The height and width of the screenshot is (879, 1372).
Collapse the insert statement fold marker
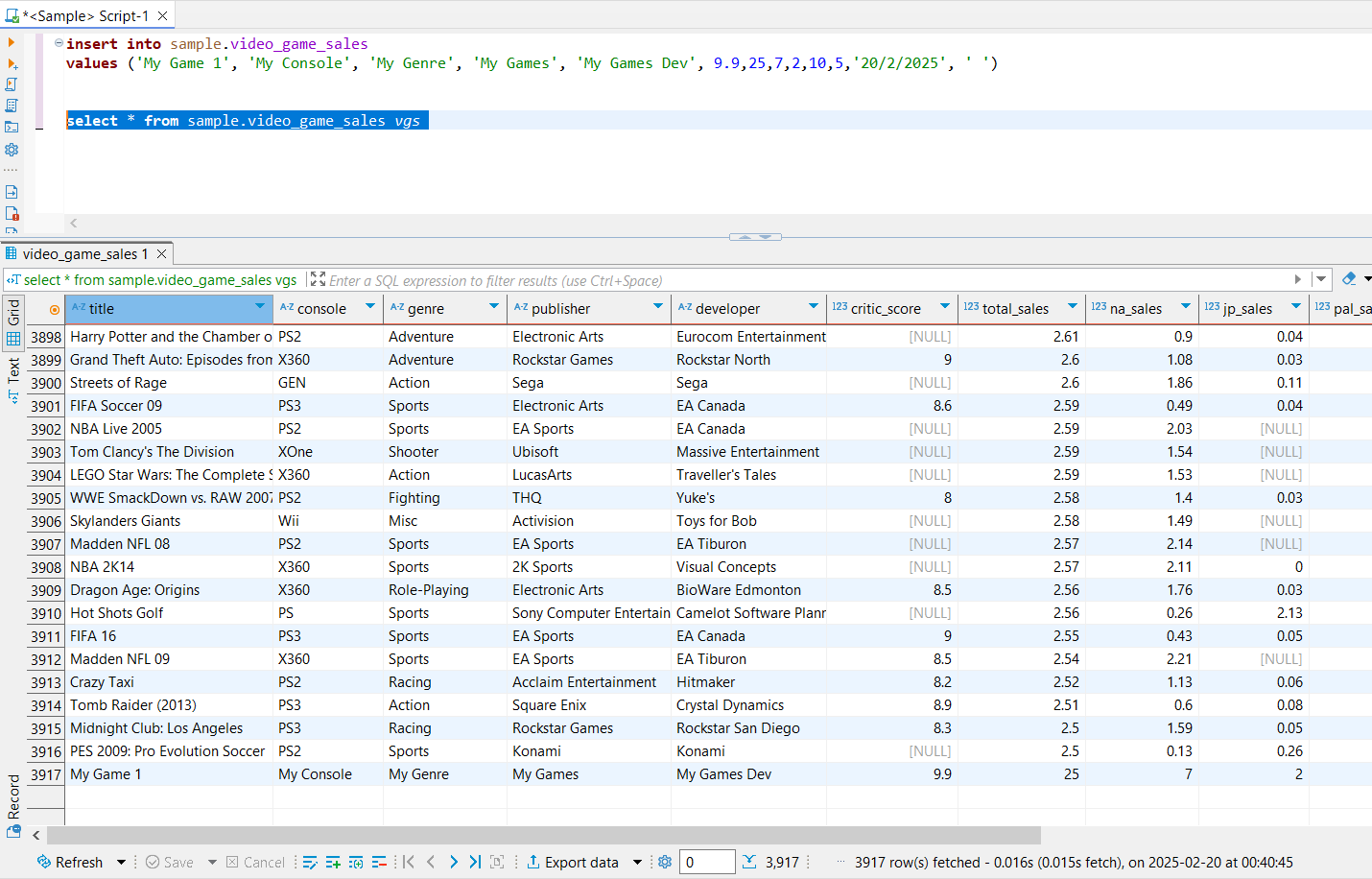[x=59, y=43]
